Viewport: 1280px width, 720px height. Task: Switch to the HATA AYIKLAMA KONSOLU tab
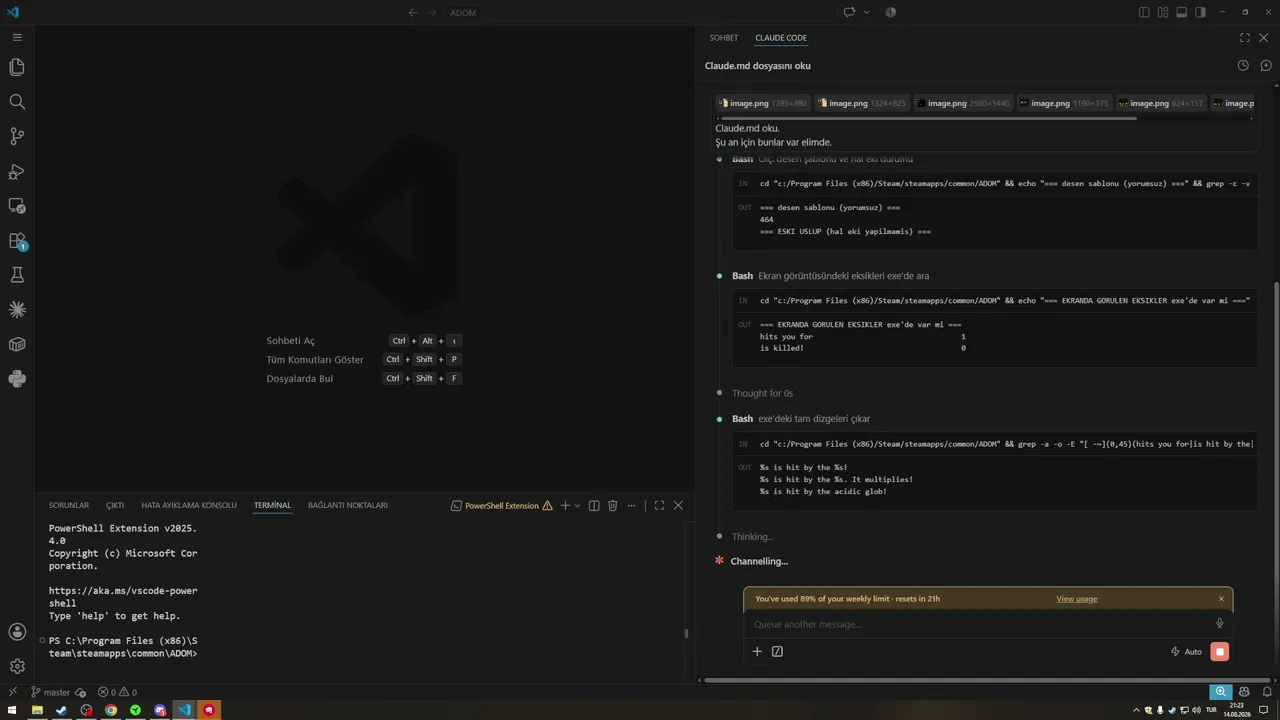(x=189, y=506)
